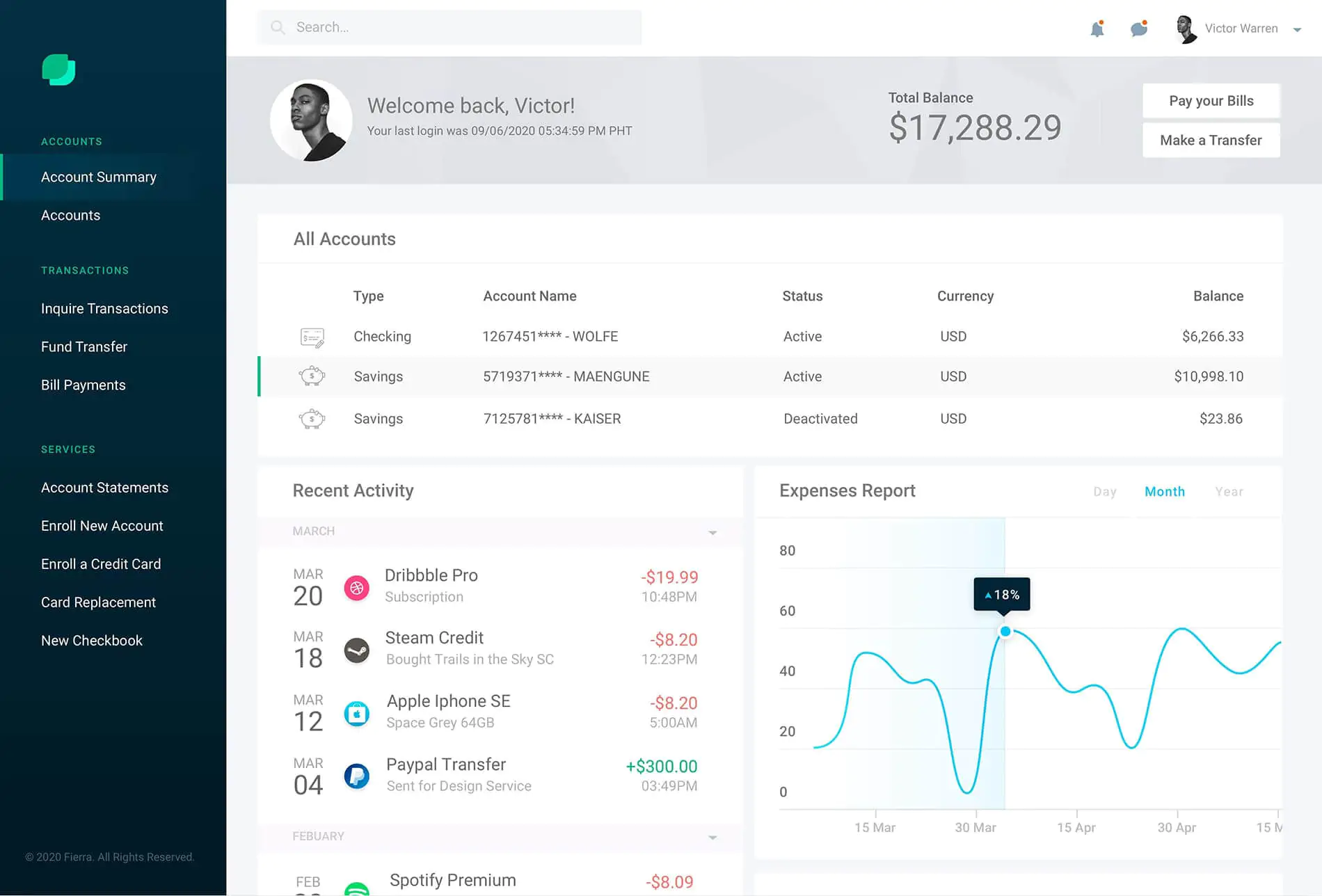Open Accounts in the sidebar
The height and width of the screenshot is (896, 1322).
coord(71,215)
